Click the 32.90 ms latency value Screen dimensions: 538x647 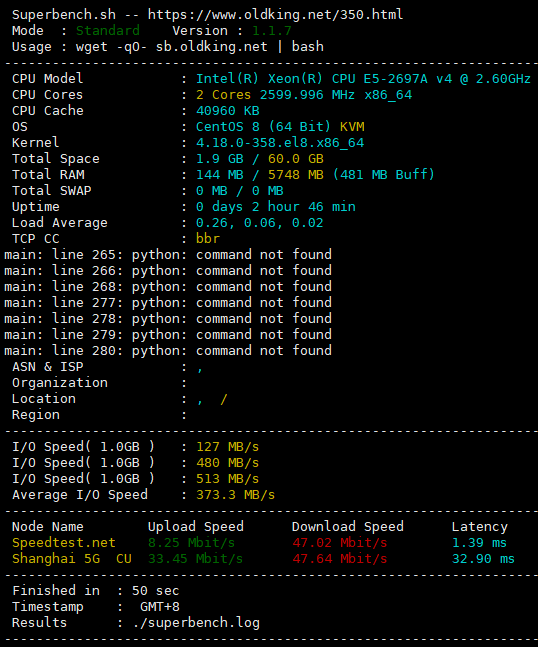tap(483, 559)
